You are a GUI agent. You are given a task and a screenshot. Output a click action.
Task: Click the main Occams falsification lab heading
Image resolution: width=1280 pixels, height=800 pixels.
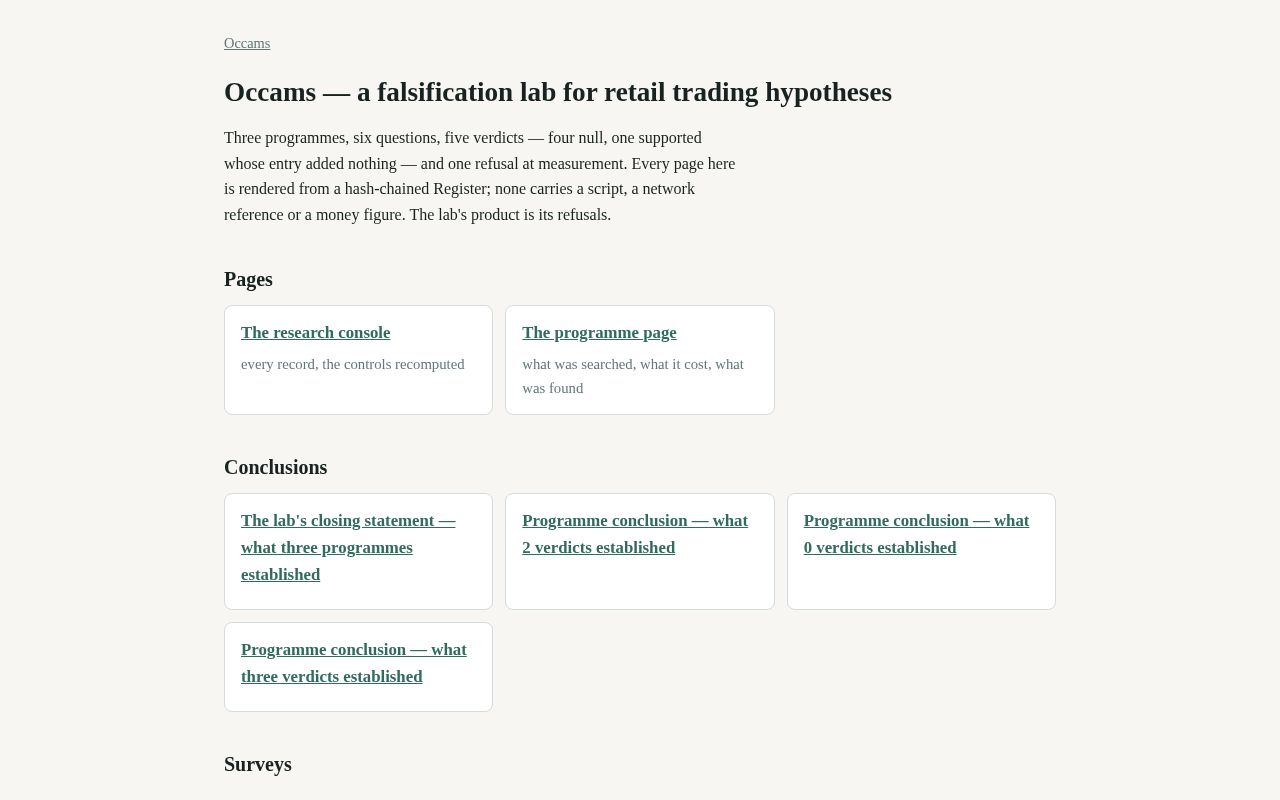point(558,92)
